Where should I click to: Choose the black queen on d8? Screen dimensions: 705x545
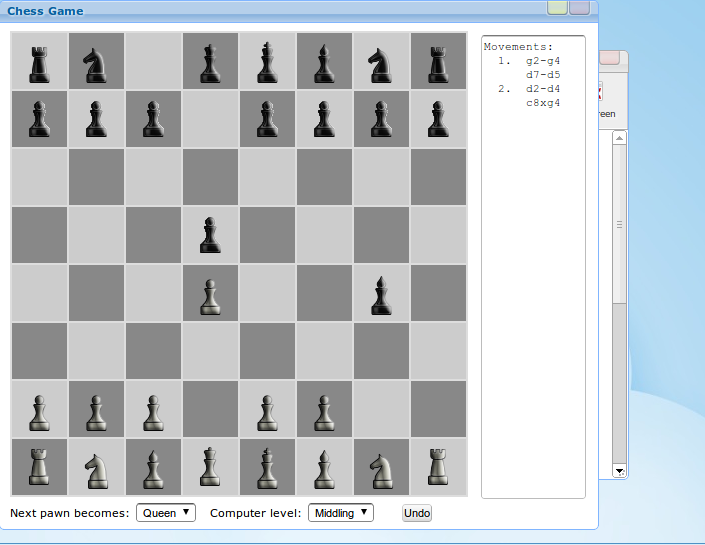pos(210,62)
